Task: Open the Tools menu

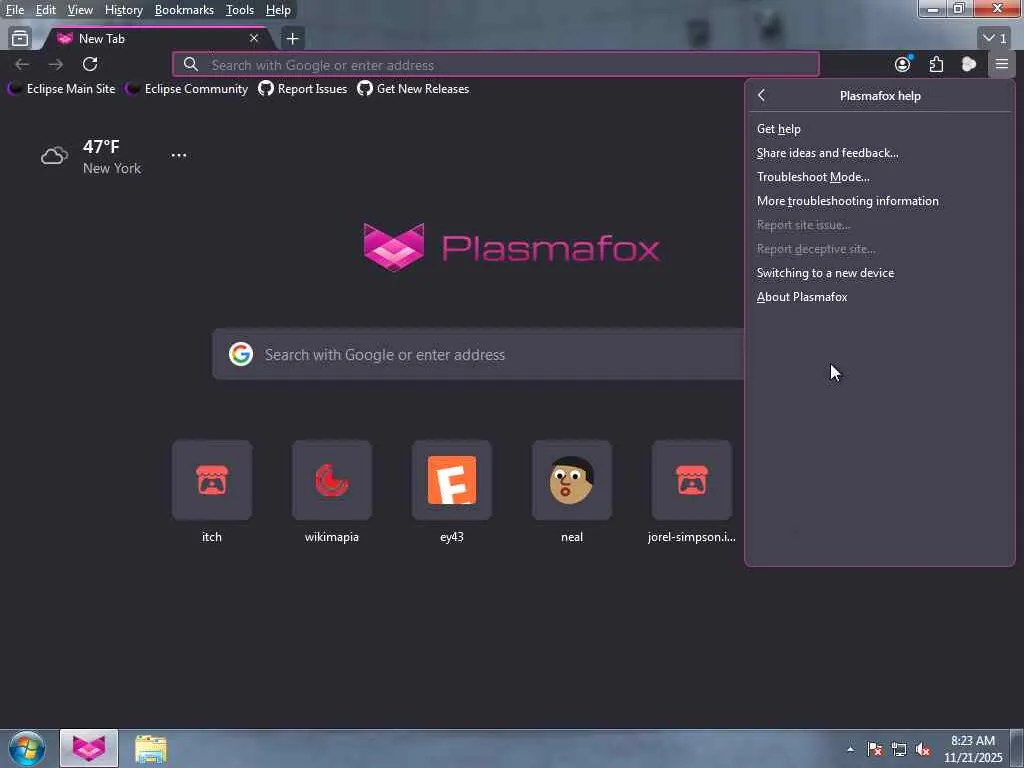Action: [x=240, y=10]
